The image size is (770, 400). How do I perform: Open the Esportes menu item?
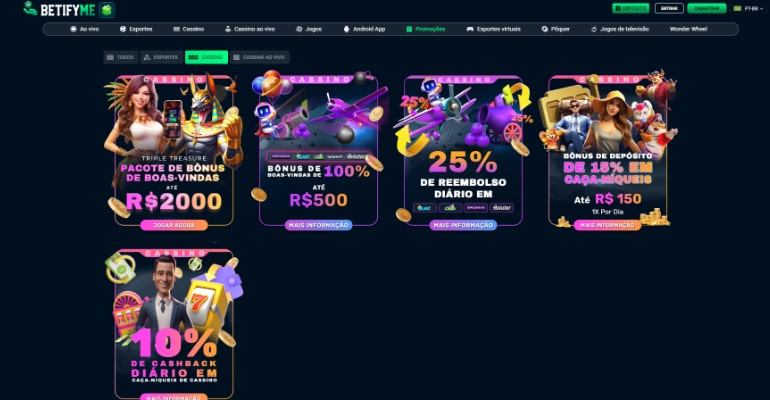tap(136, 29)
